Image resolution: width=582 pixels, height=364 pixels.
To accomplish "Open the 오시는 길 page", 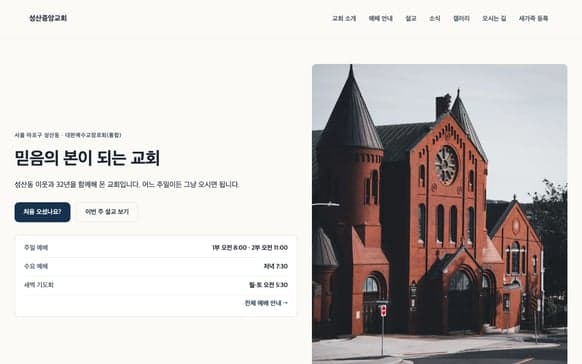I will (494, 19).
